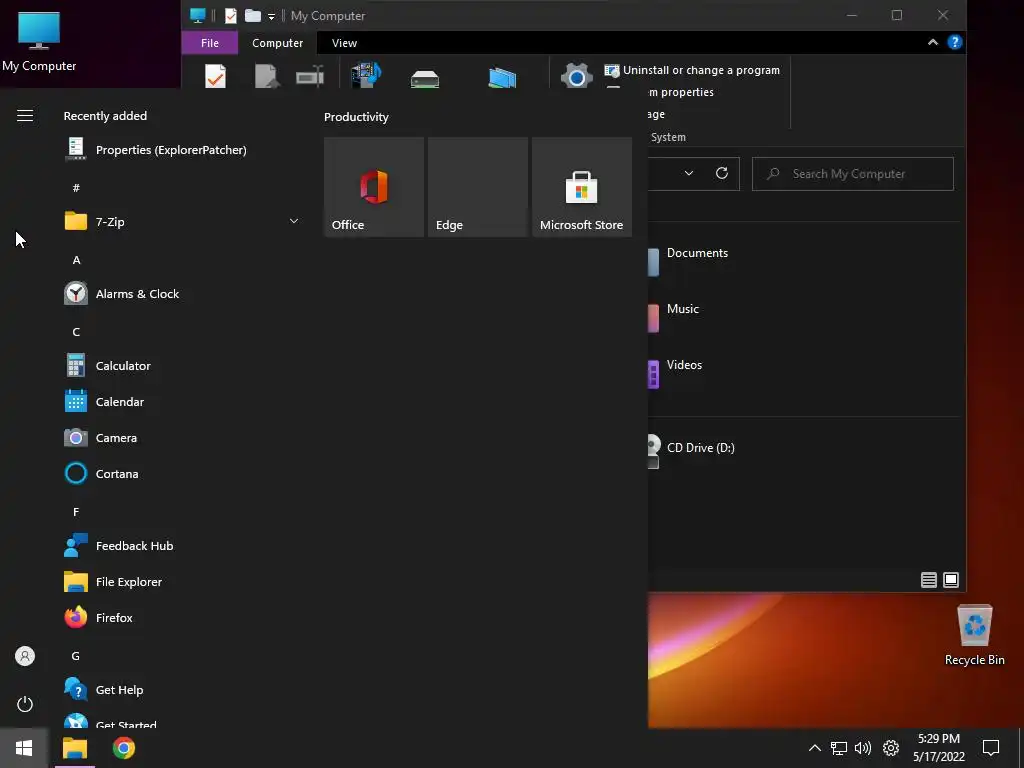This screenshot has height=768, width=1024.
Task: Click the settings gear in system tray
Action: pos(891,748)
